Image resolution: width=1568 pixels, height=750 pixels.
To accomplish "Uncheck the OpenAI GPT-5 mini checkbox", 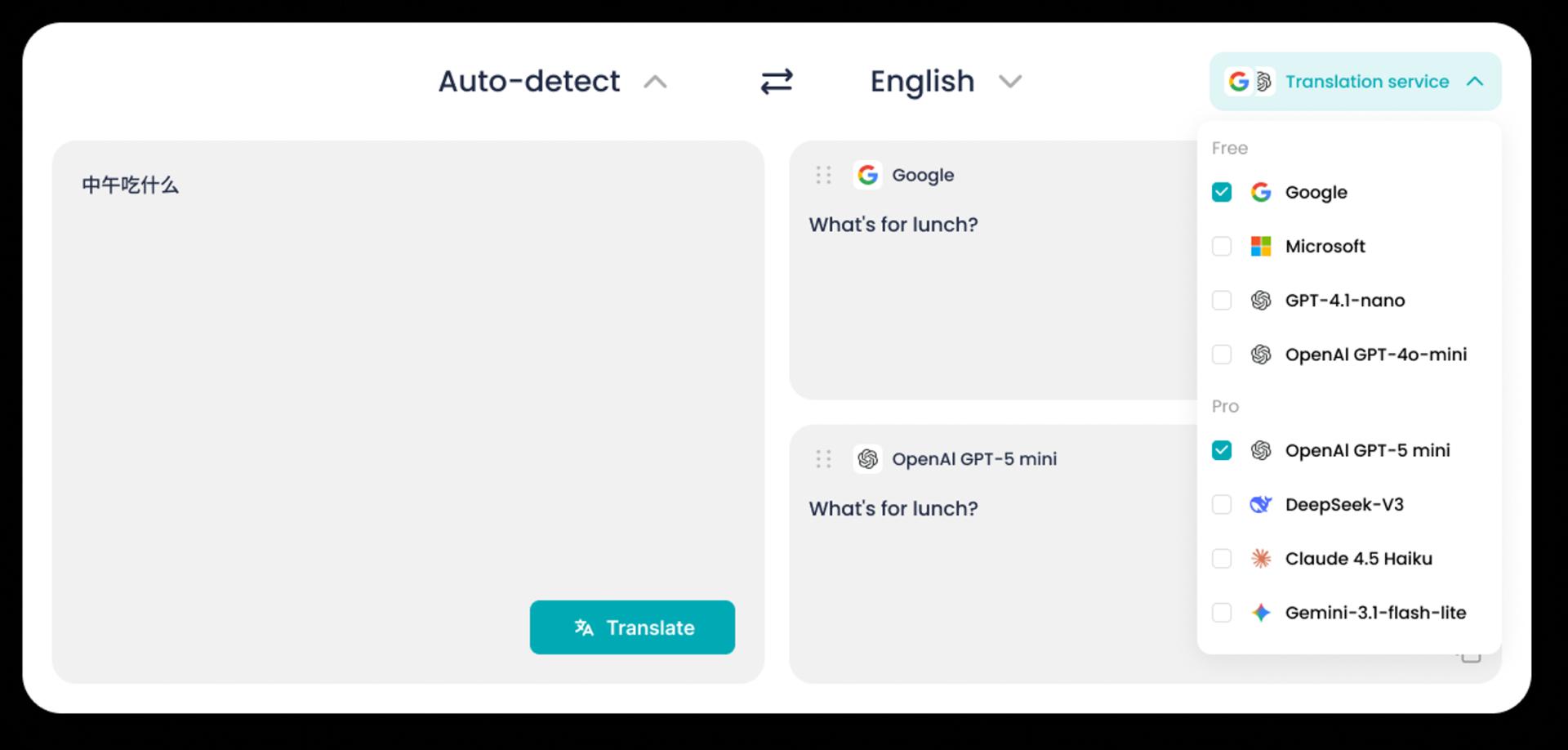I will coord(1222,450).
